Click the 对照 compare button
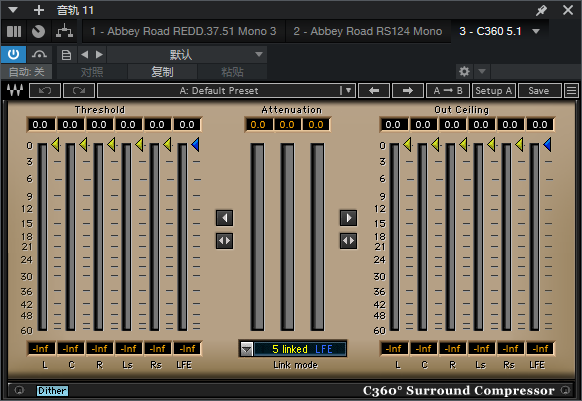This screenshot has width=582, height=401. coord(92,72)
